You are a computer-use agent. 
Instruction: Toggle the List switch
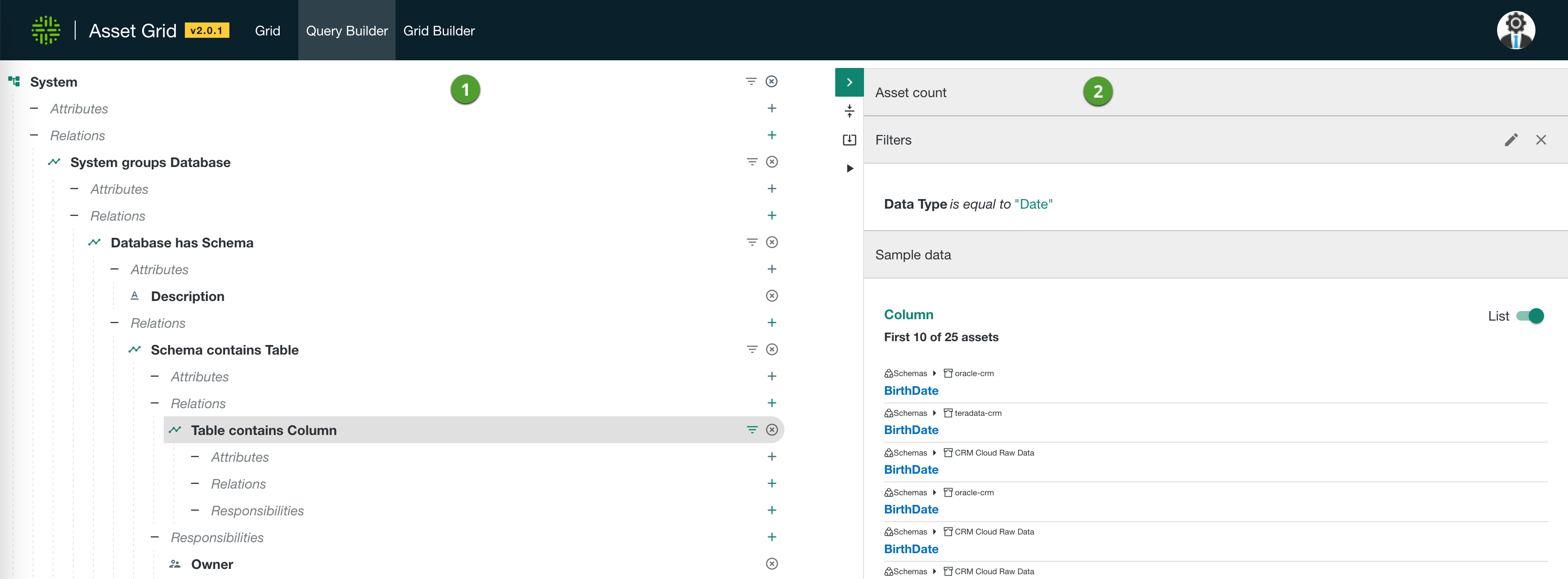pos(1530,316)
